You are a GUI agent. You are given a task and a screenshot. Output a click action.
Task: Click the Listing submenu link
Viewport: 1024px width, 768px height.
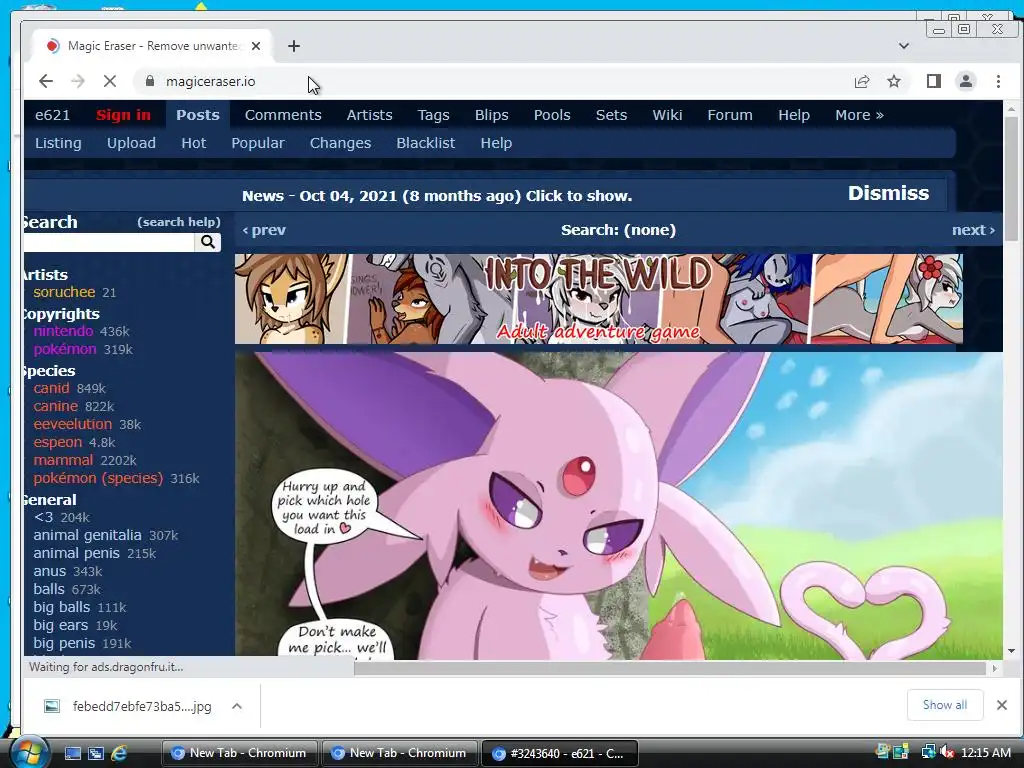click(58, 143)
